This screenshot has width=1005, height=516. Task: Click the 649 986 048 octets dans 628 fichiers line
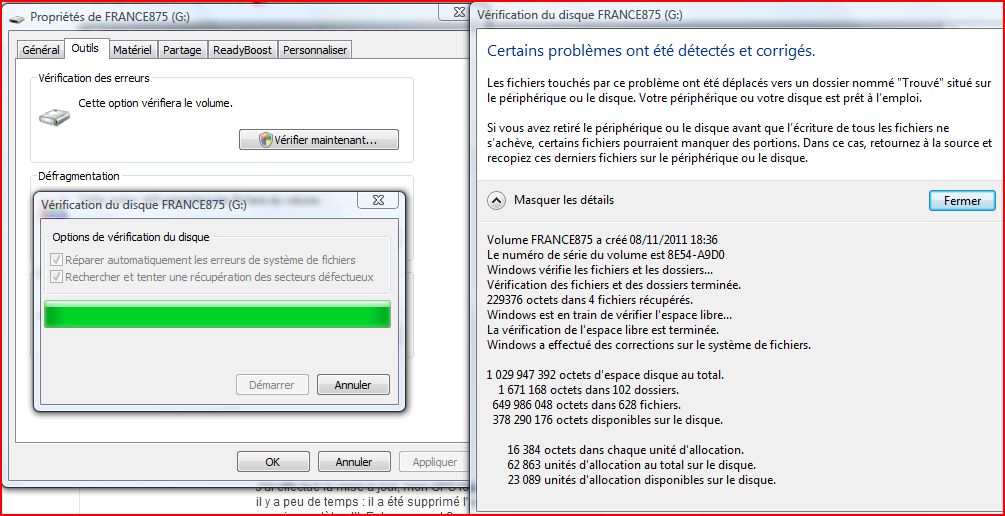586,405
